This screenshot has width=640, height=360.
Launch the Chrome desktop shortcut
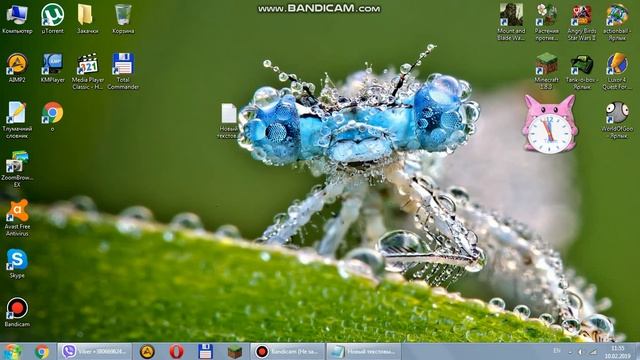tap(52, 117)
